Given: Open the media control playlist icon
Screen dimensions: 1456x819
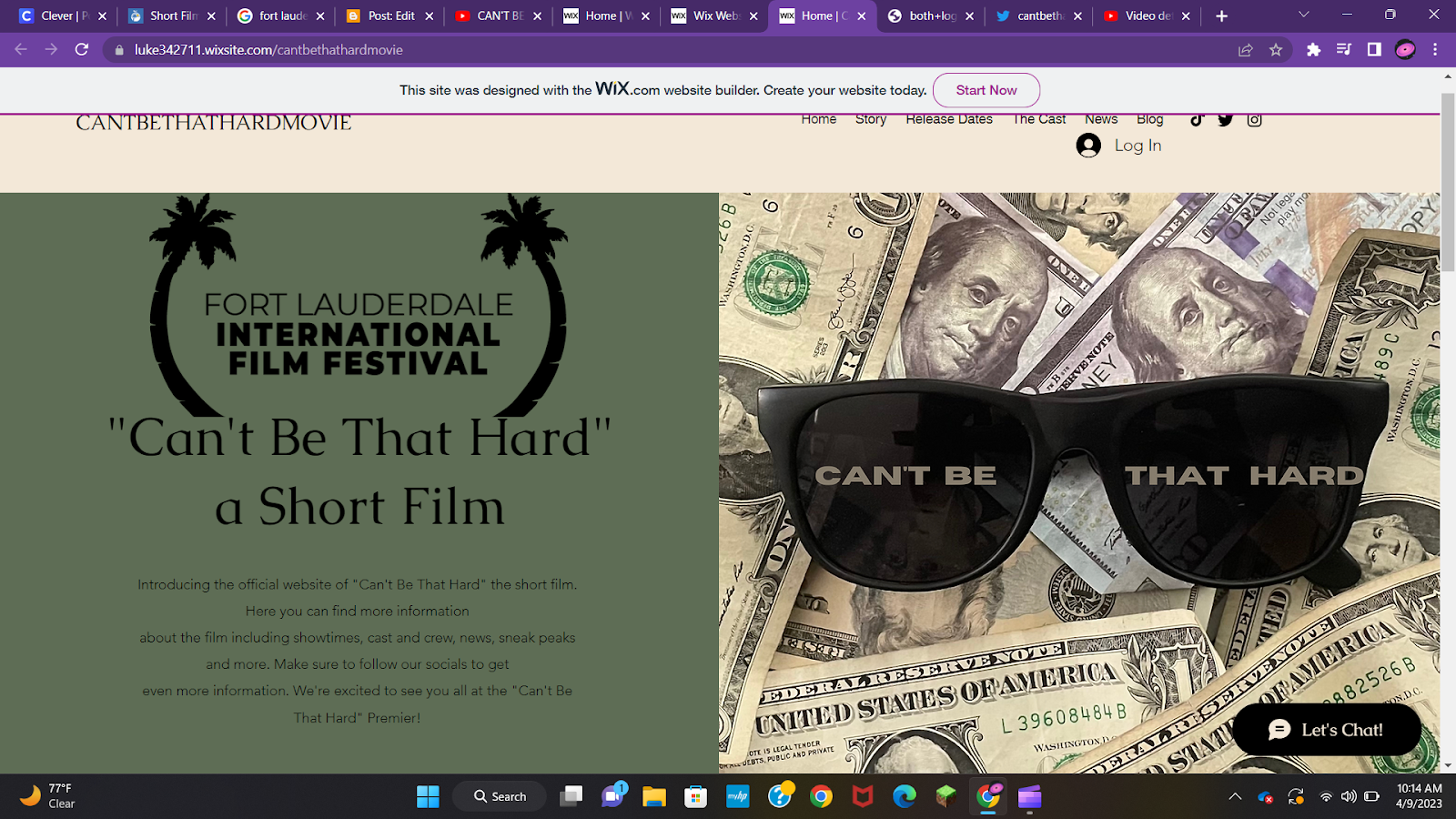Looking at the screenshot, I should coord(1344,50).
